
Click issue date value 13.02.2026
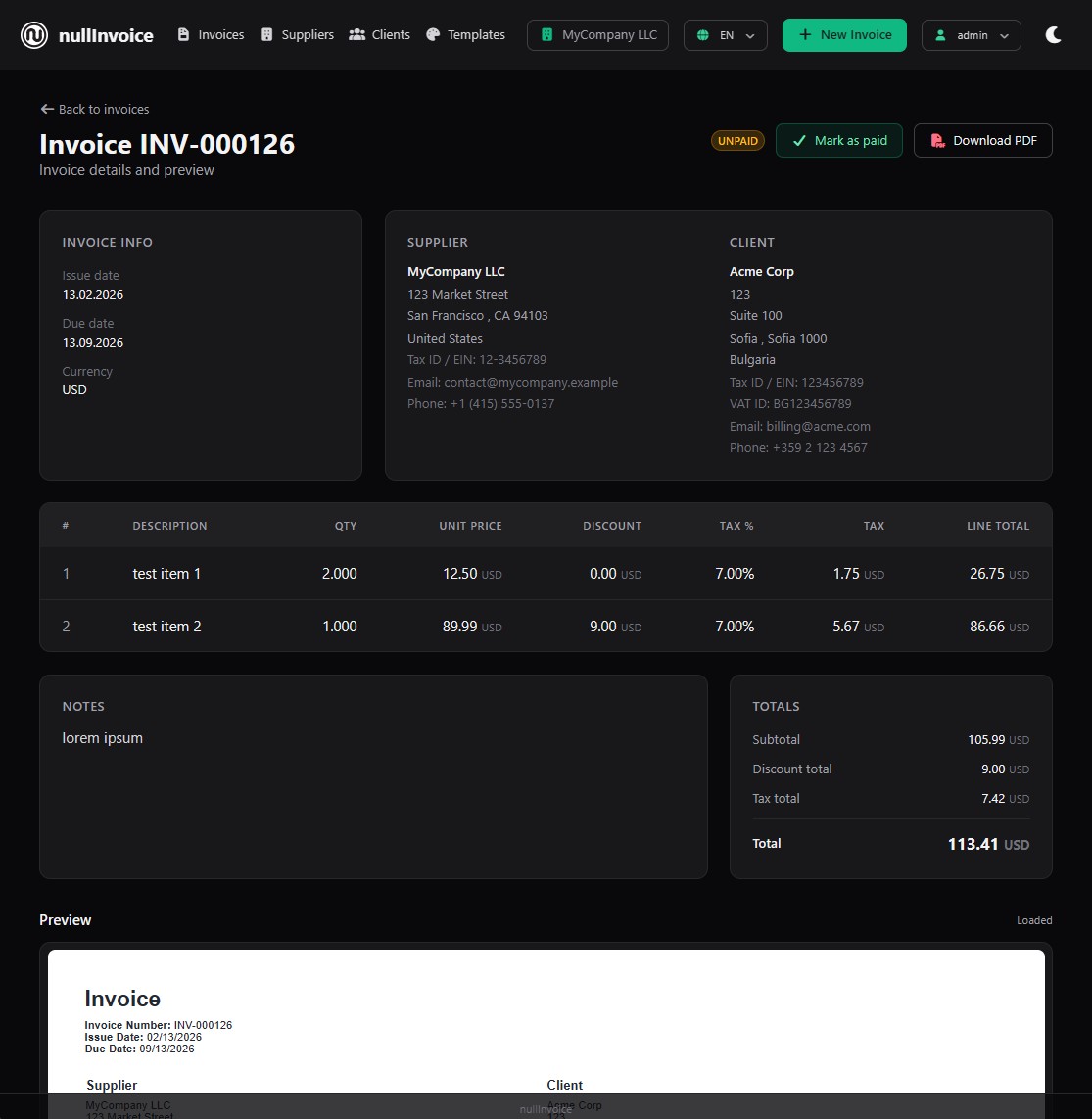(x=93, y=294)
